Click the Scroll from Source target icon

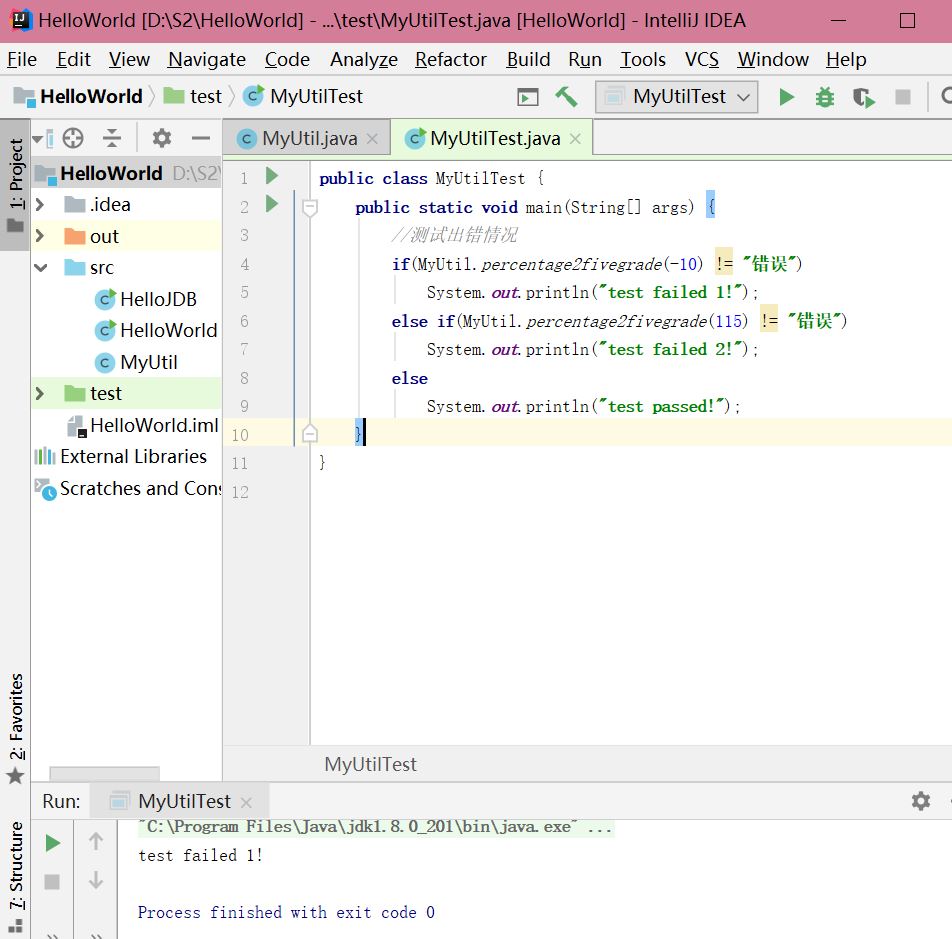click(x=73, y=138)
